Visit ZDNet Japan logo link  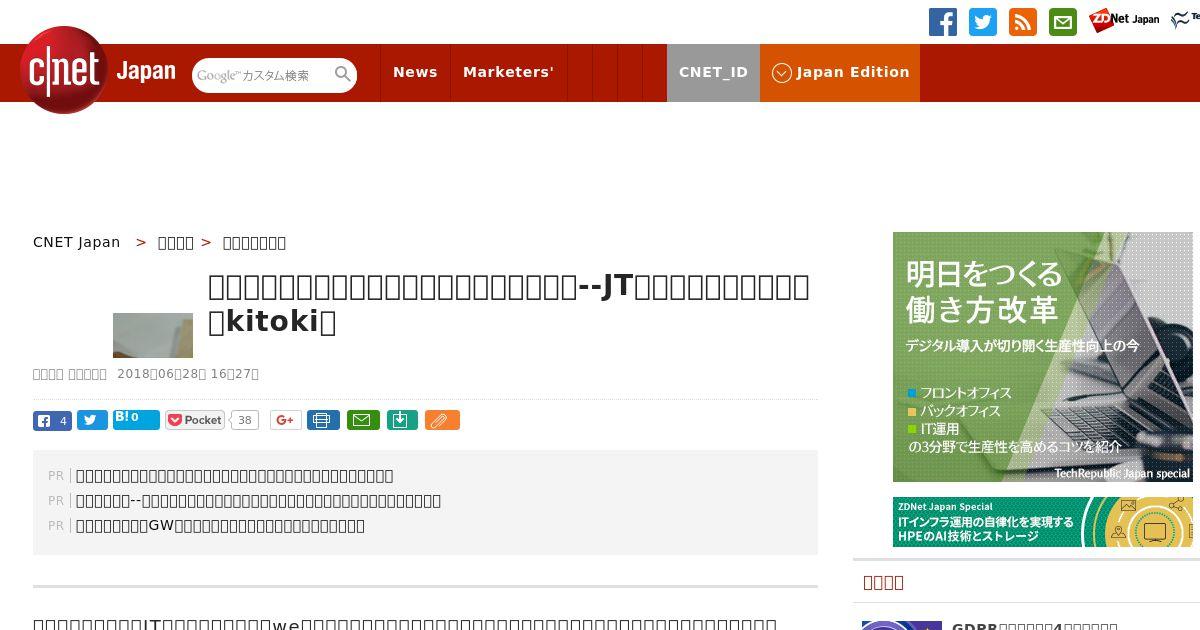pos(1124,20)
